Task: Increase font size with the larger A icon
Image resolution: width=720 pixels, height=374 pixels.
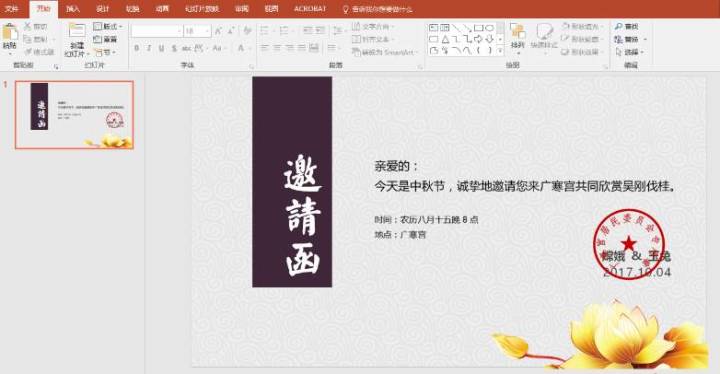Action: (x=219, y=31)
